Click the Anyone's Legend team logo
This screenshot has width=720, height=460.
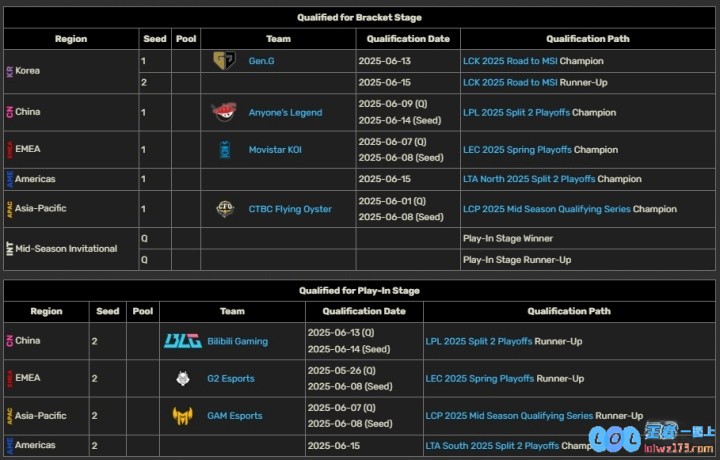[x=225, y=112]
